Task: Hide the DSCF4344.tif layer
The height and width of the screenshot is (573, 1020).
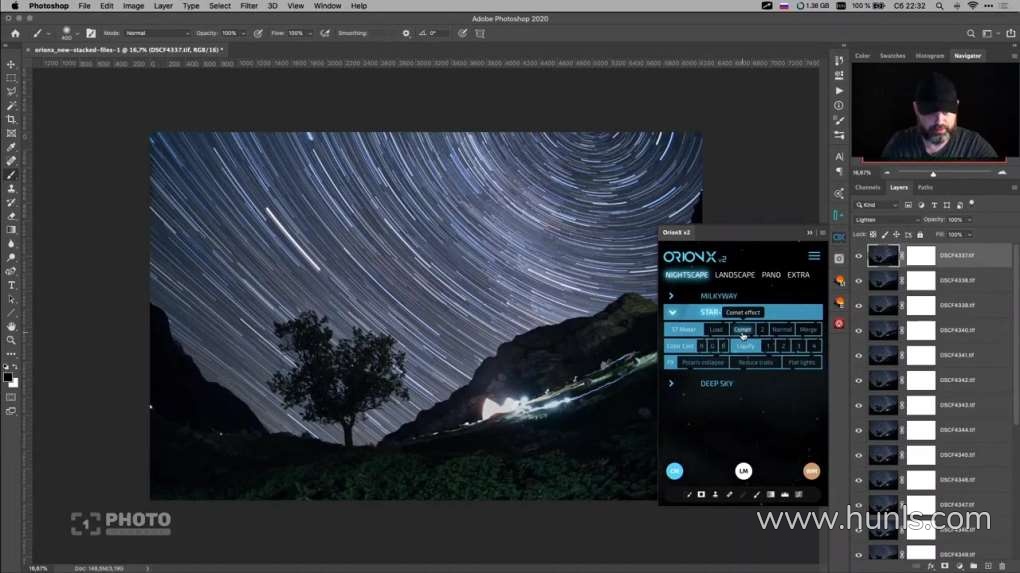Action: (859, 431)
